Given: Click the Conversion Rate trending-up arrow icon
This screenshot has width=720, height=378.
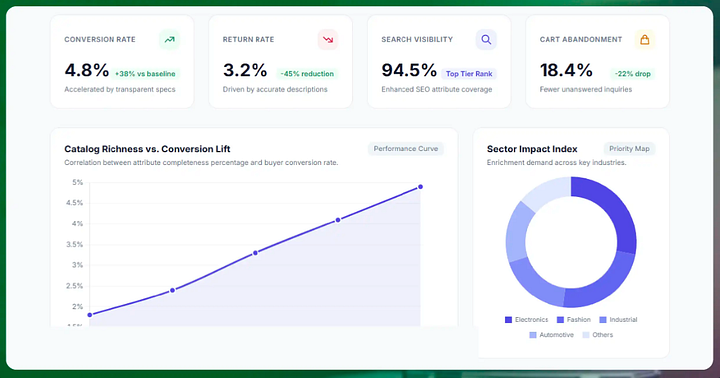Looking at the screenshot, I should (x=169, y=39).
